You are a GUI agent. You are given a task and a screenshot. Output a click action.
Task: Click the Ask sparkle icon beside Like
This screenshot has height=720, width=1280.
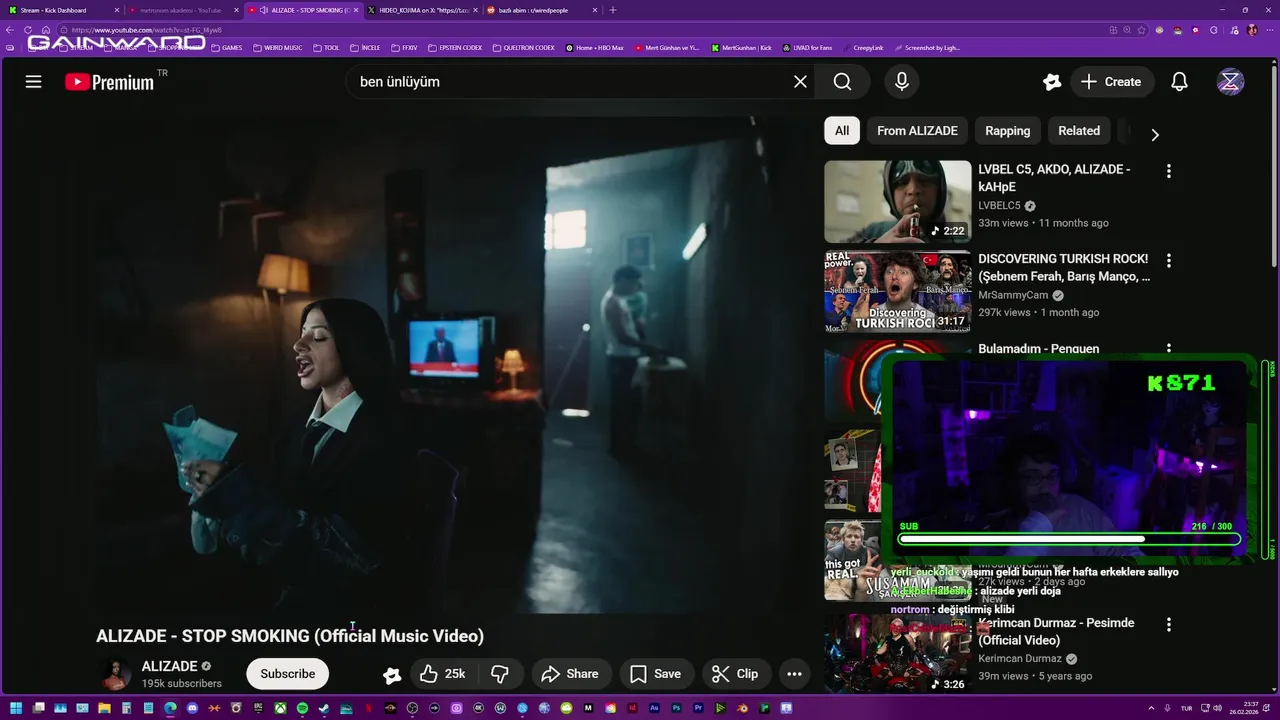click(392, 675)
